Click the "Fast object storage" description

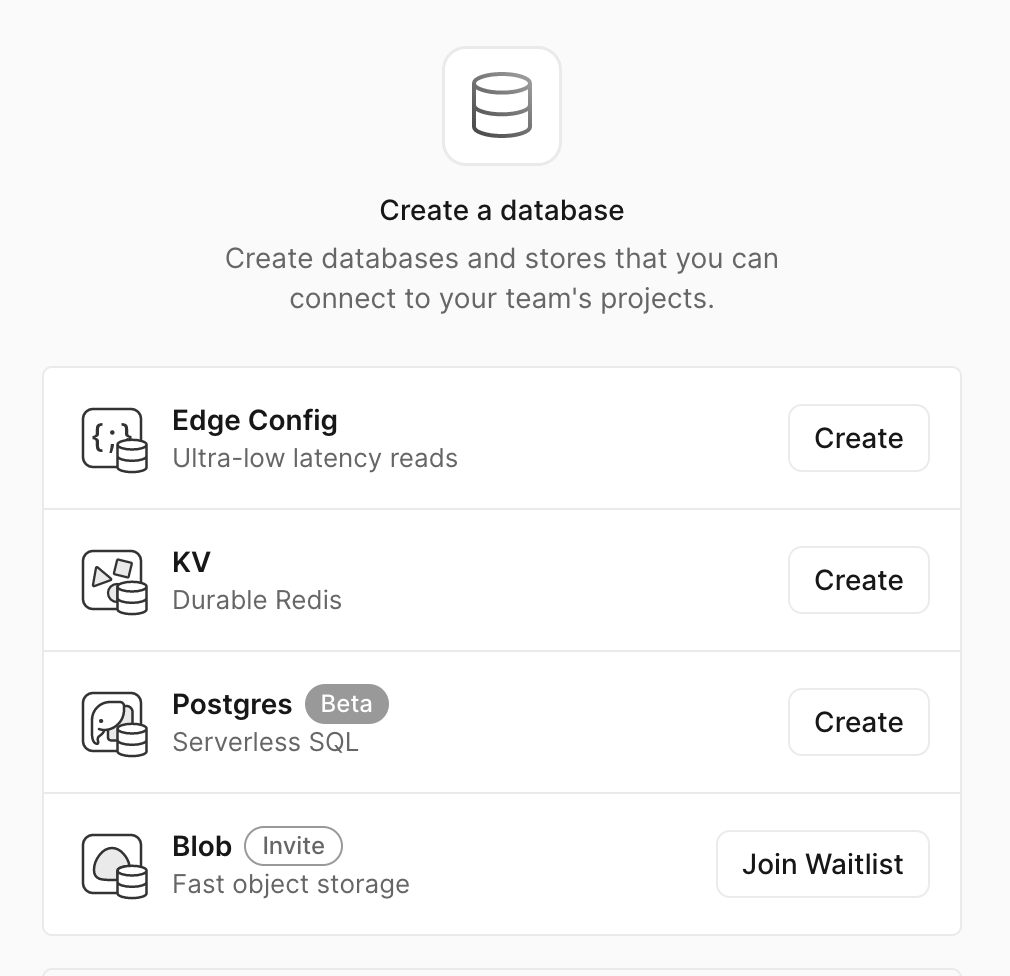tap(291, 884)
